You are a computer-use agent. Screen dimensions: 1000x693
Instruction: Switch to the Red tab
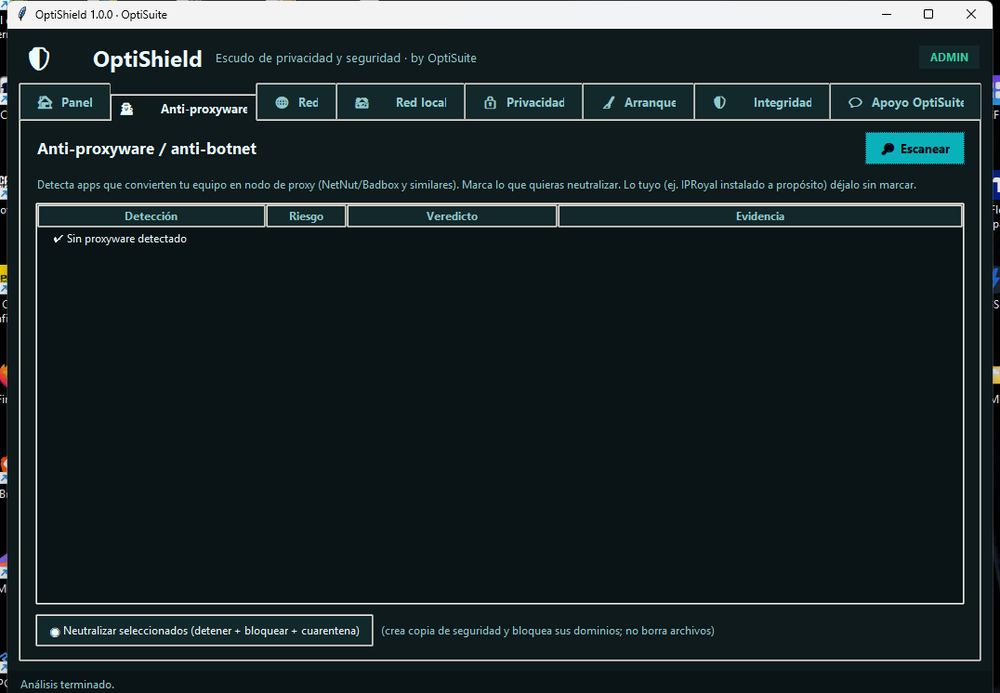click(297, 102)
